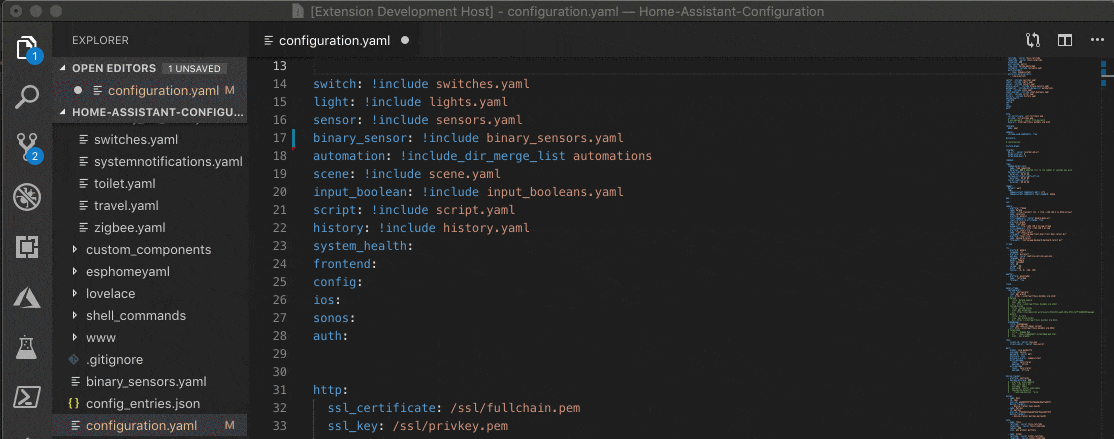
Task: Select configuration.yaml at the explorer bottom
Action: 150,426
